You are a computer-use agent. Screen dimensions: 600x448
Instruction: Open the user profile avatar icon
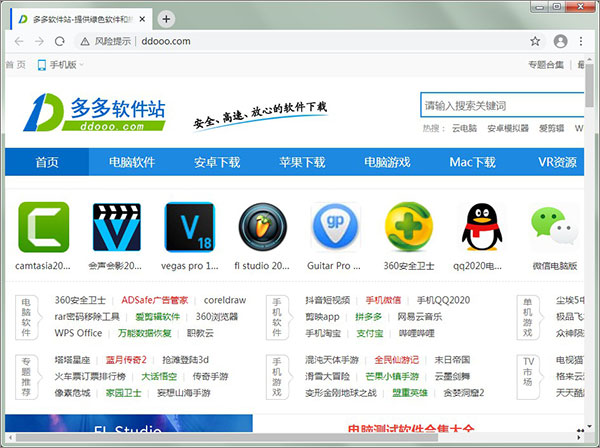coord(560,41)
